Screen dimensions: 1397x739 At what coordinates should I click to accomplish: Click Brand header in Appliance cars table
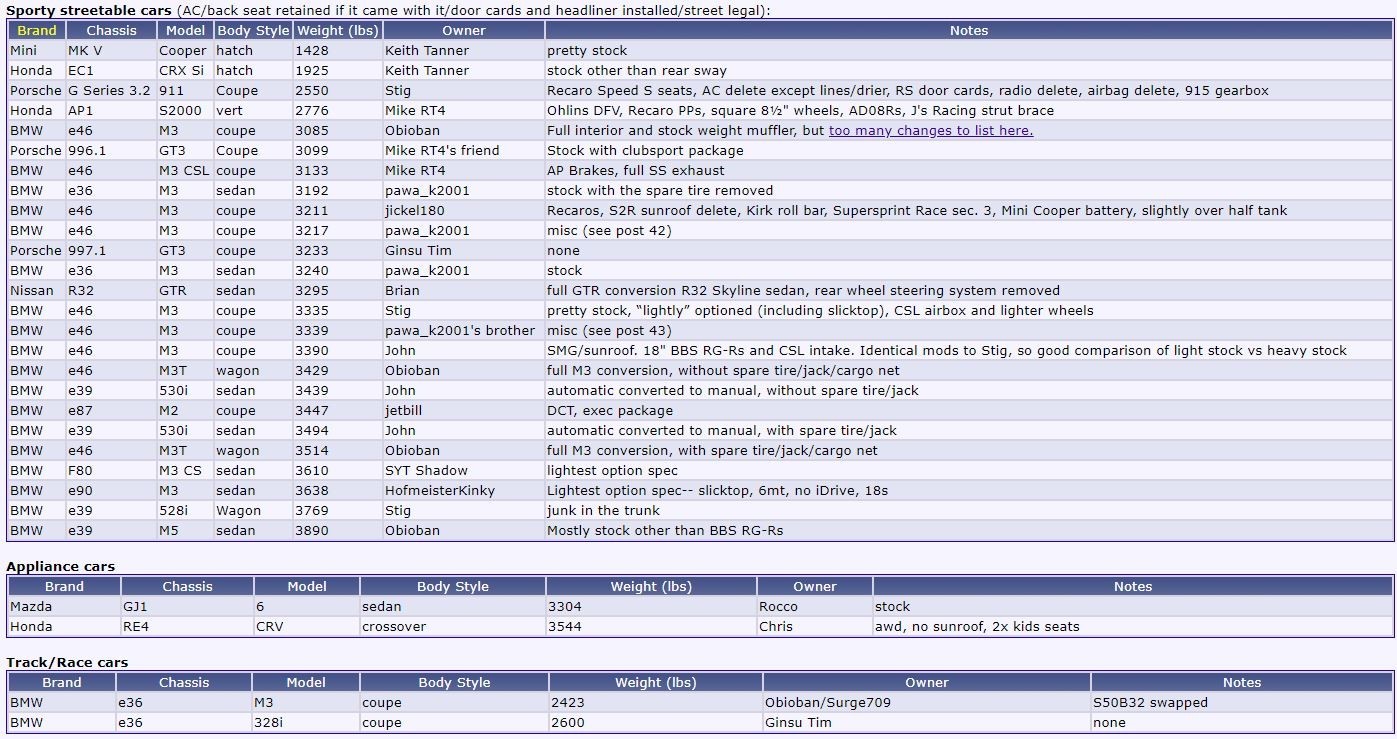pos(64,587)
